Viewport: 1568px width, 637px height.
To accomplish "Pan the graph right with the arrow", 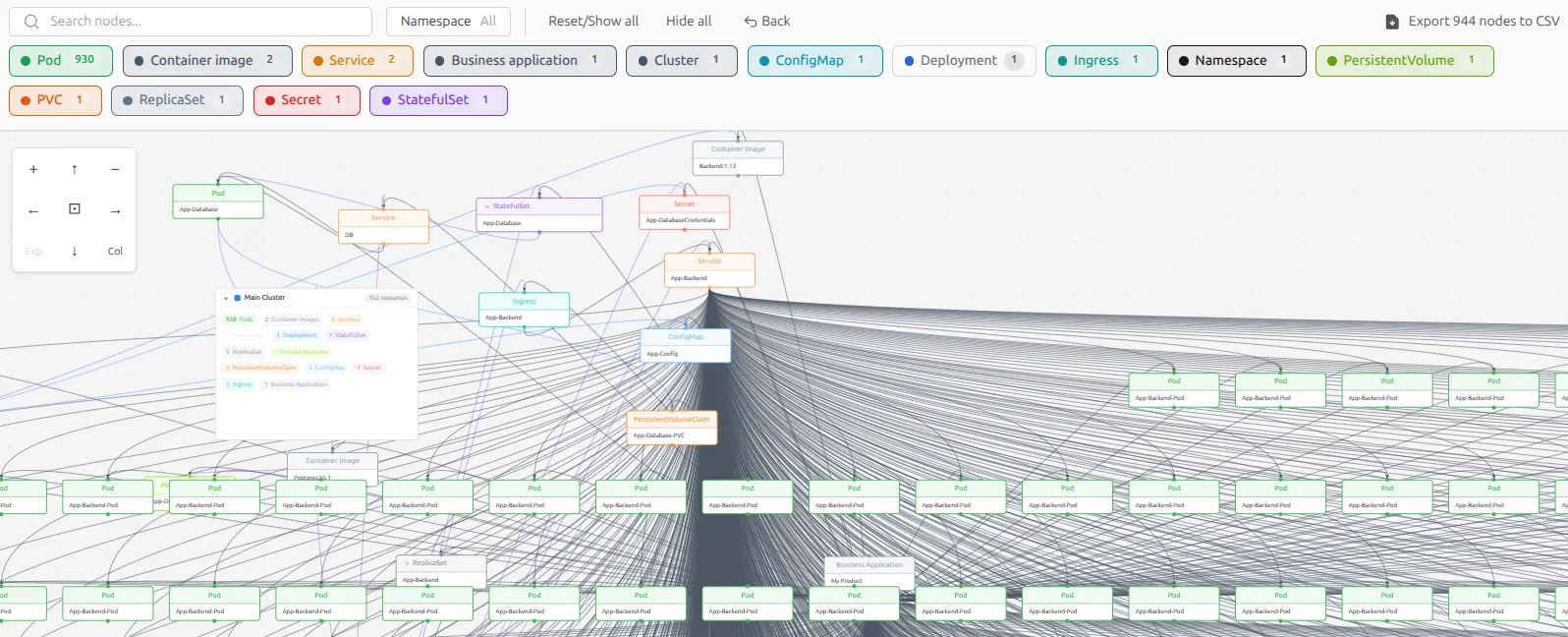I will [115, 210].
